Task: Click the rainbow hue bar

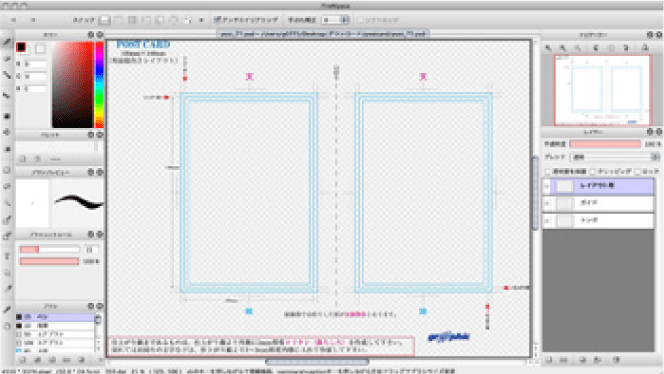Action: 99,85
